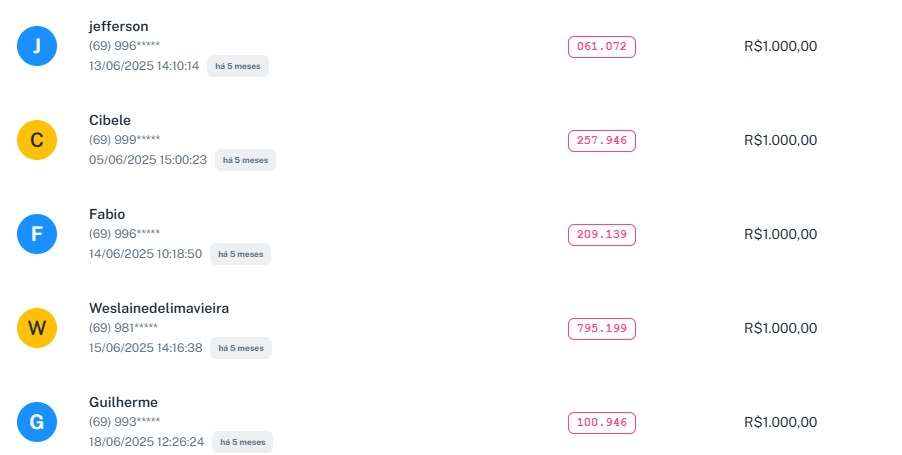Click the "há 5 meses" tag beside 13/06/2025
Viewport: 902px width, 455px height.
point(238,66)
